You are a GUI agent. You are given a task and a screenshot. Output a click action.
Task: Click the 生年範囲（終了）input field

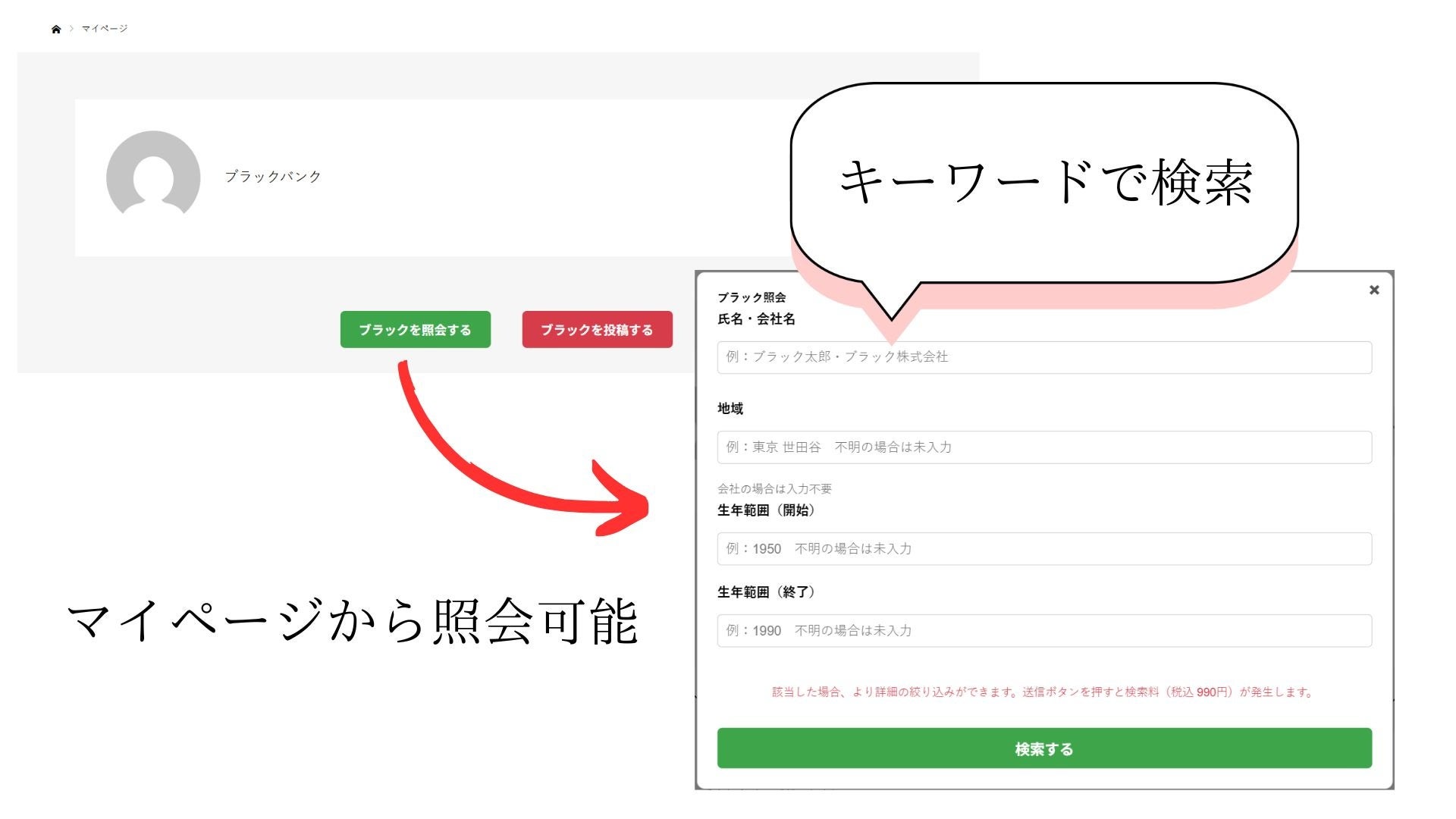[x=1043, y=631]
